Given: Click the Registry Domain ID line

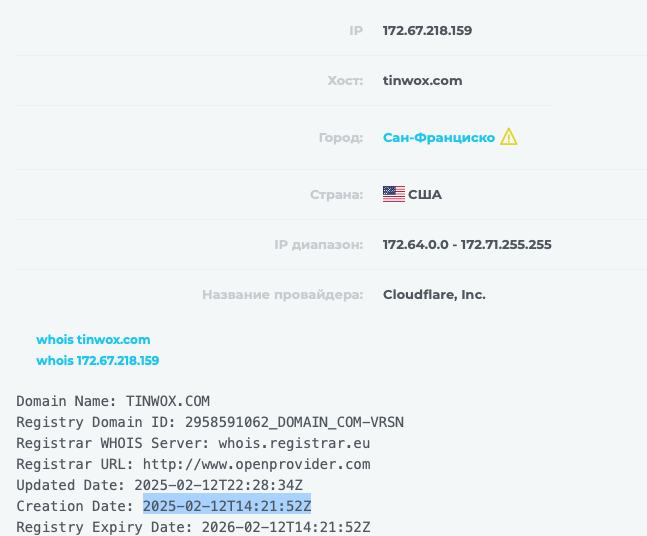Looking at the screenshot, I should pos(209,422).
